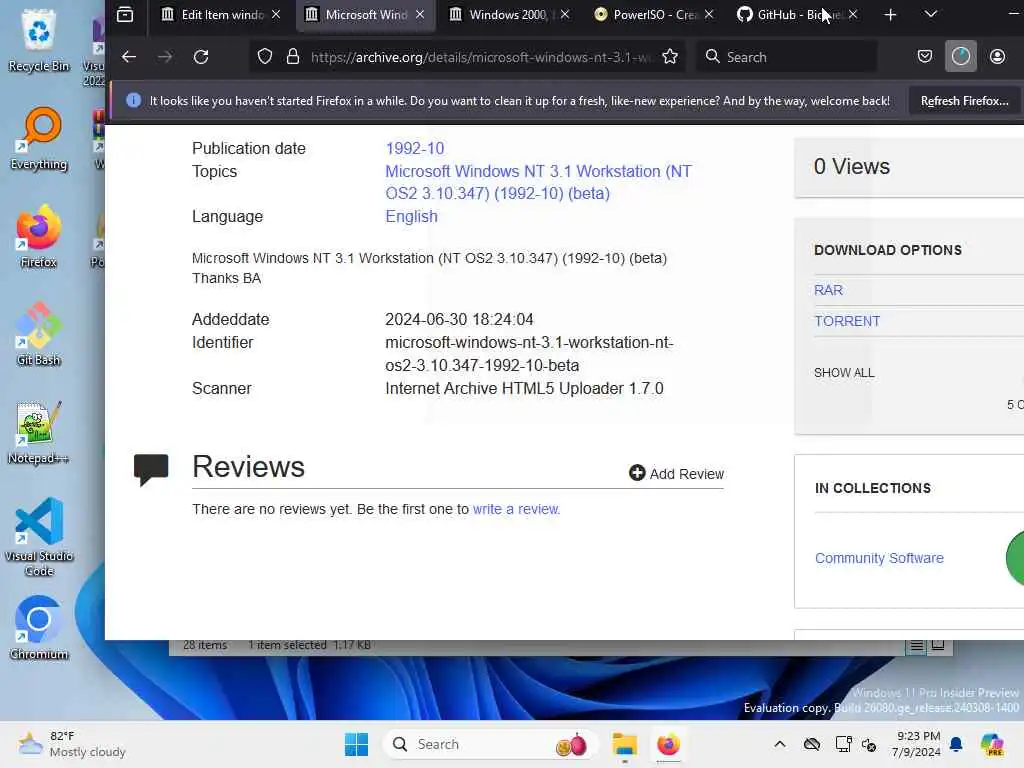Switch to the Windows 2000 tab

point(509,14)
